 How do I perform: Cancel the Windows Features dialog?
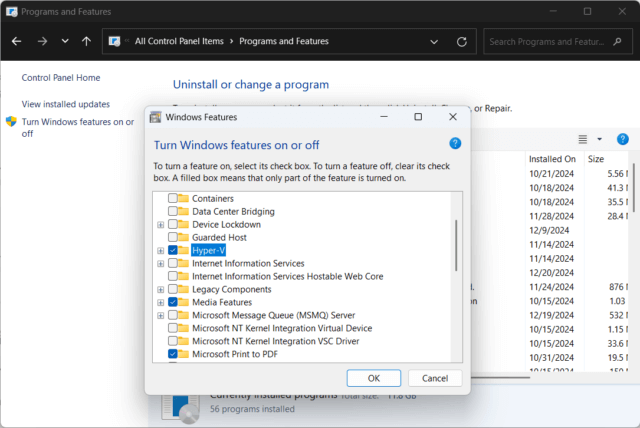[x=435, y=378]
